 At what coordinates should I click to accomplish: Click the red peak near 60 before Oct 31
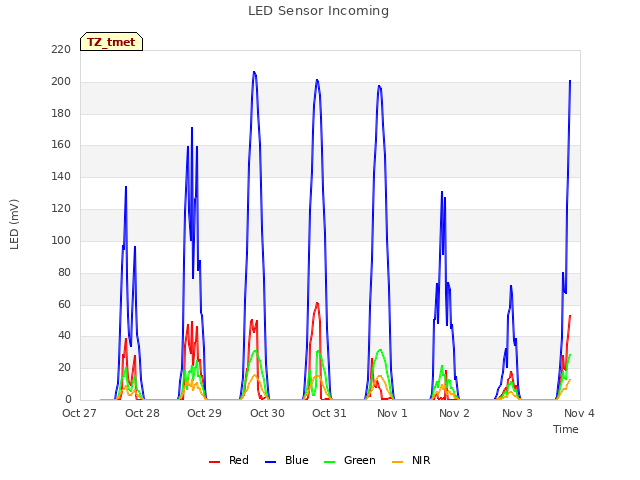click(x=317, y=303)
